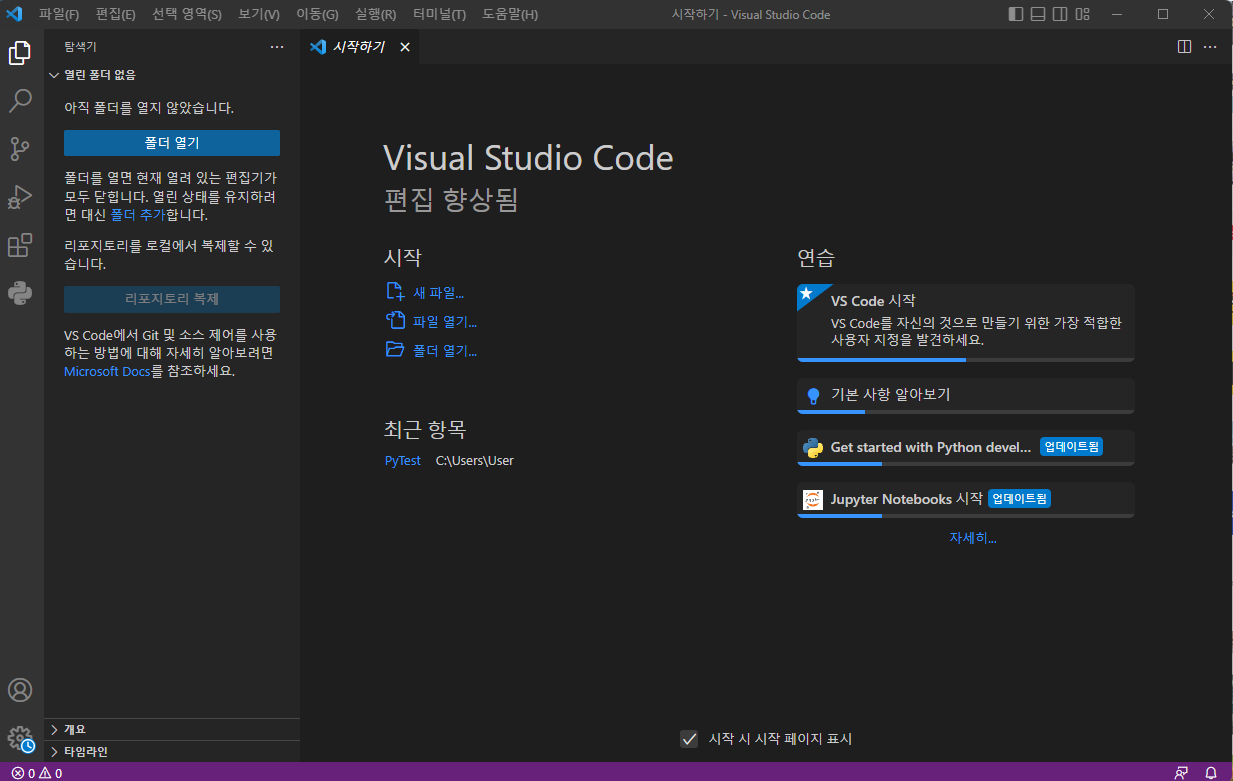The image size is (1233, 781).
Task: Click the lightbulb icon on 기본 사항 card
Action: pos(813,395)
